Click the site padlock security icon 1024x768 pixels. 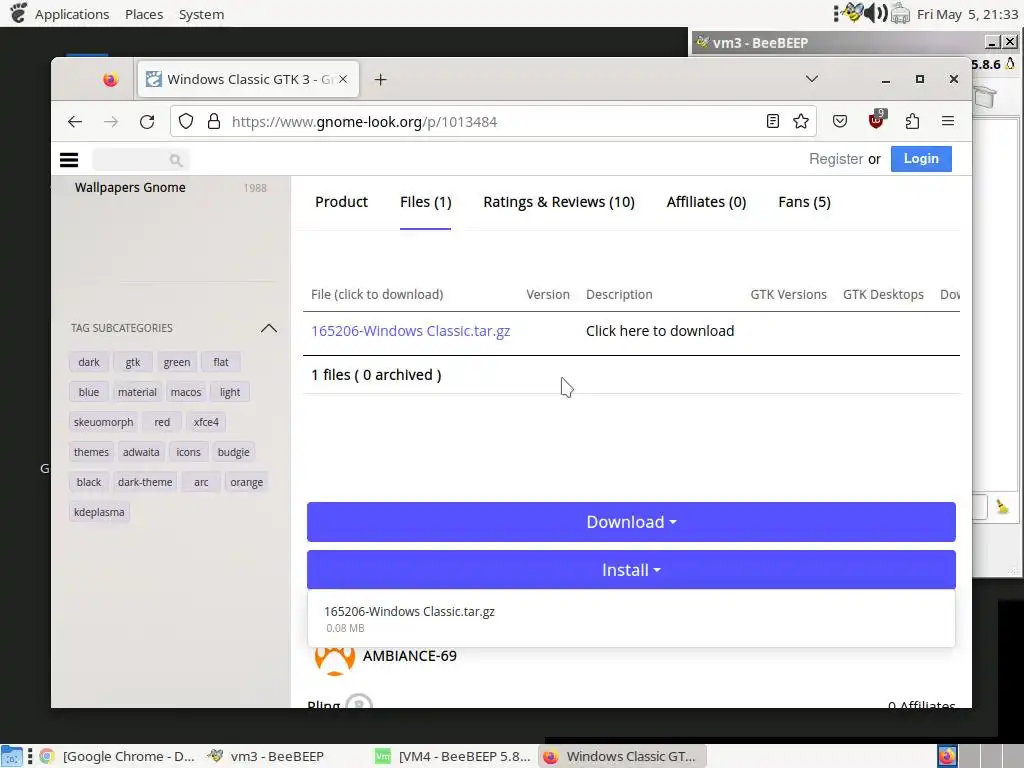(x=214, y=121)
